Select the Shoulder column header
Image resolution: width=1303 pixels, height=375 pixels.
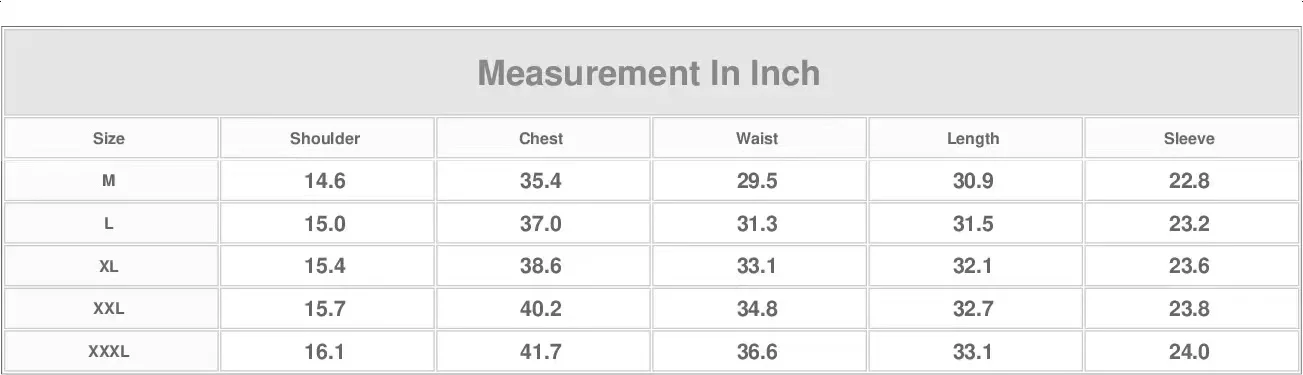(x=325, y=139)
